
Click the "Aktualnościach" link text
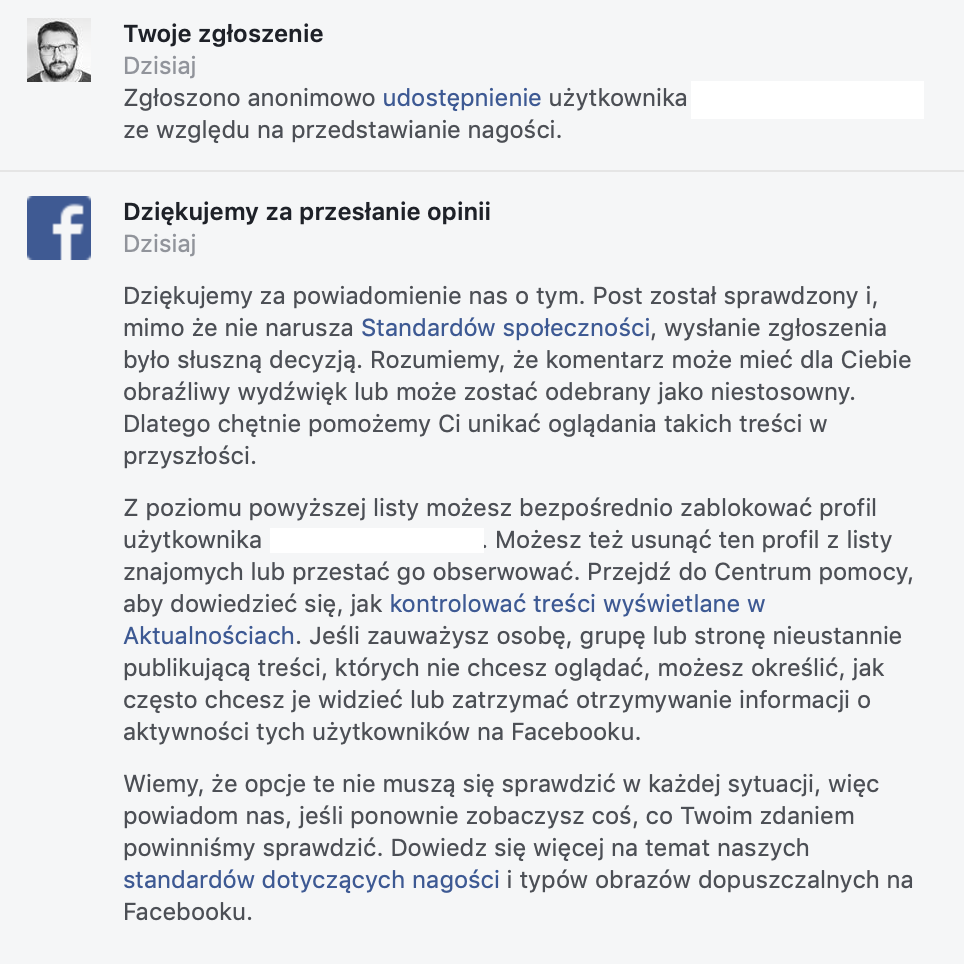pos(209,636)
